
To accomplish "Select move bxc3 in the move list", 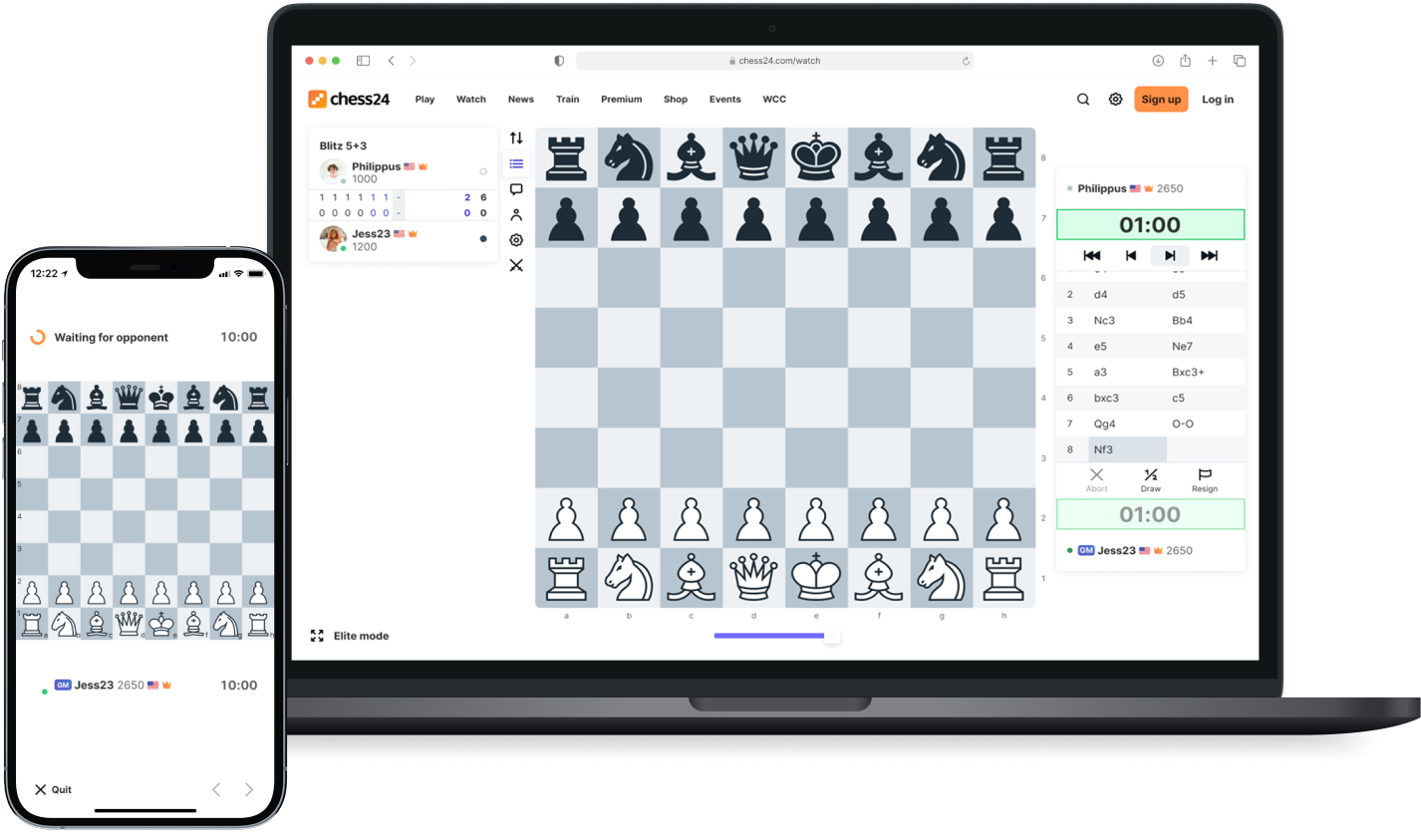I will click(x=1106, y=398).
